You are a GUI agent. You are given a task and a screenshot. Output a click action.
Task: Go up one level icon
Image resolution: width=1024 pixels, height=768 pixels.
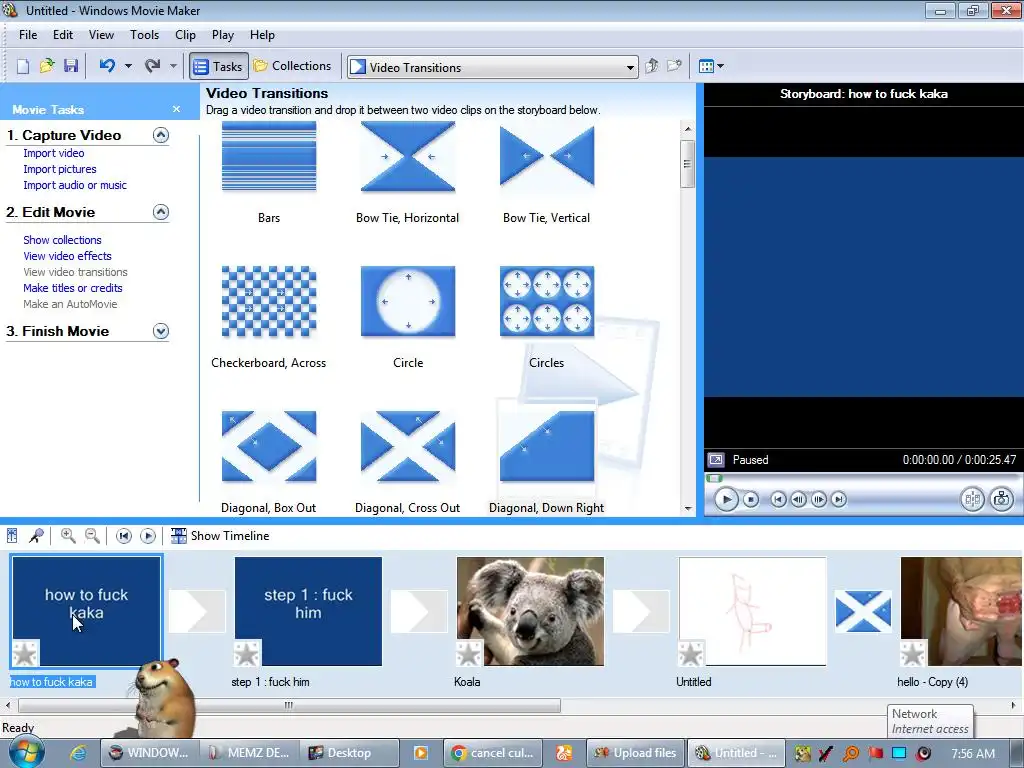(x=652, y=66)
